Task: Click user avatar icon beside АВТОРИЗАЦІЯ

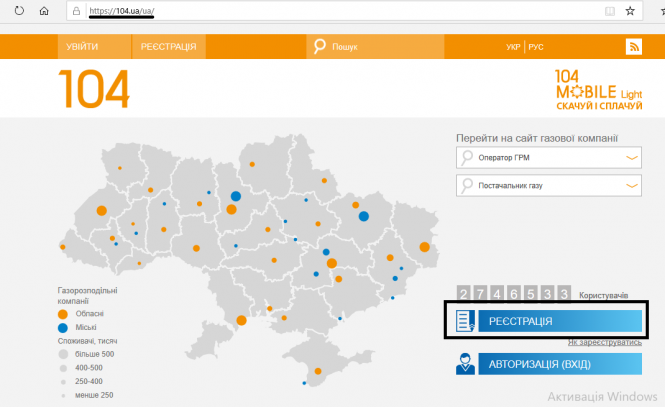Action: (x=465, y=364)
